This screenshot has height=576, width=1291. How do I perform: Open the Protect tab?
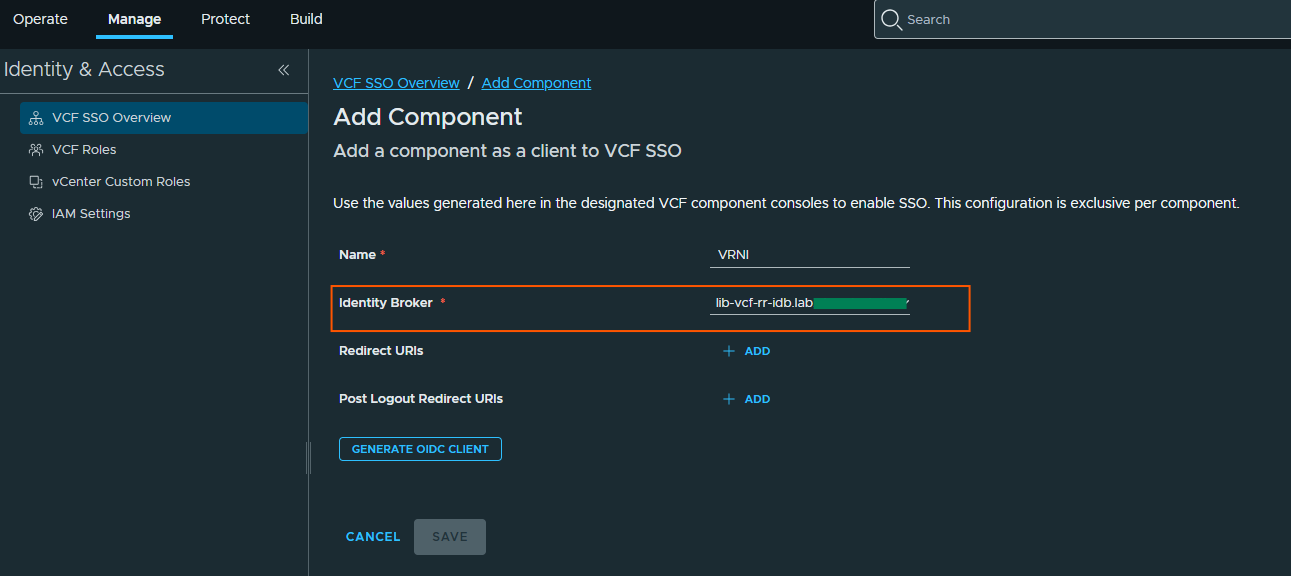[x=225, y=19]
